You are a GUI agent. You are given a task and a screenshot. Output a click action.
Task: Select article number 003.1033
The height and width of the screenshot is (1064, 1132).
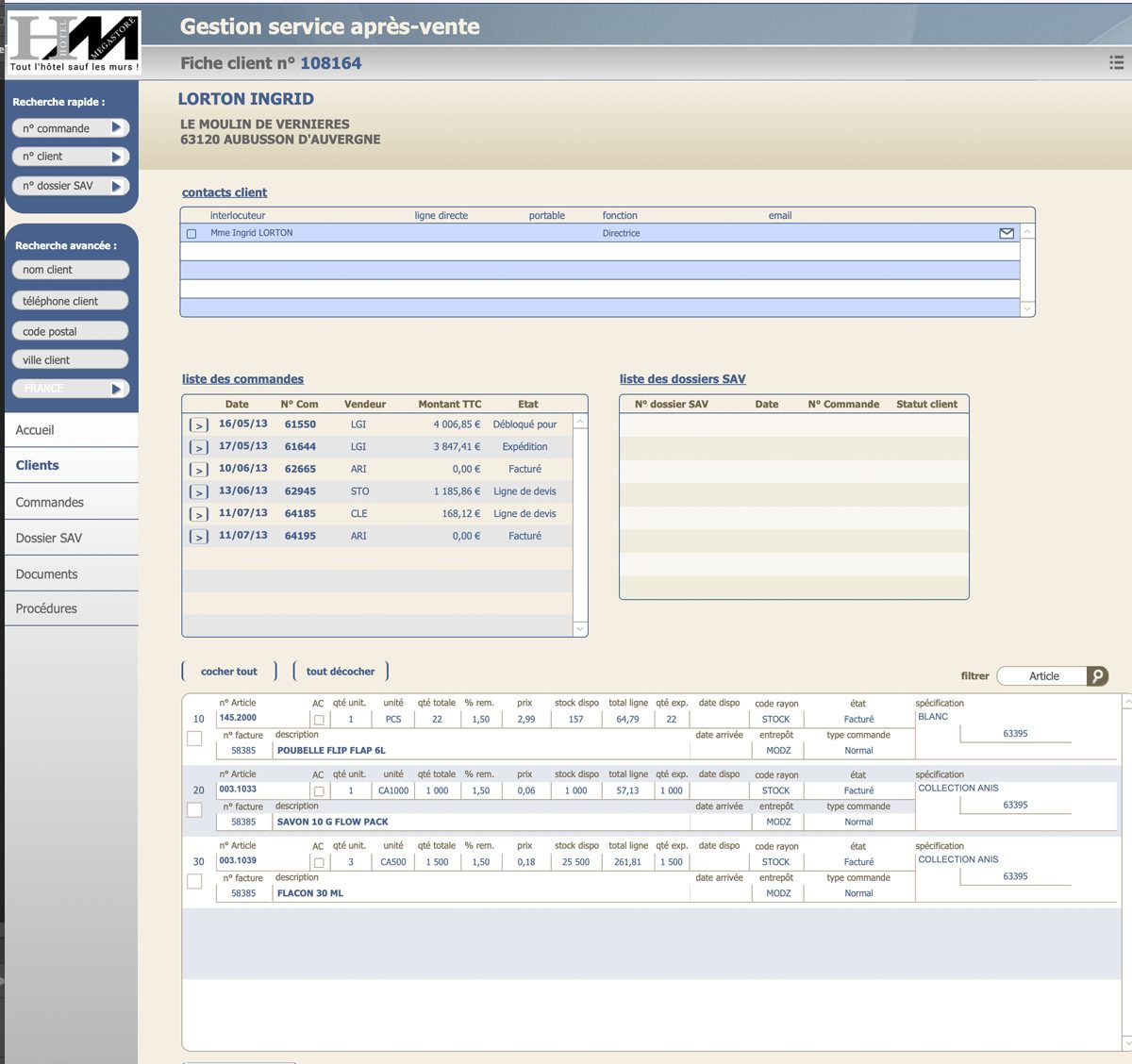[238, 790]
